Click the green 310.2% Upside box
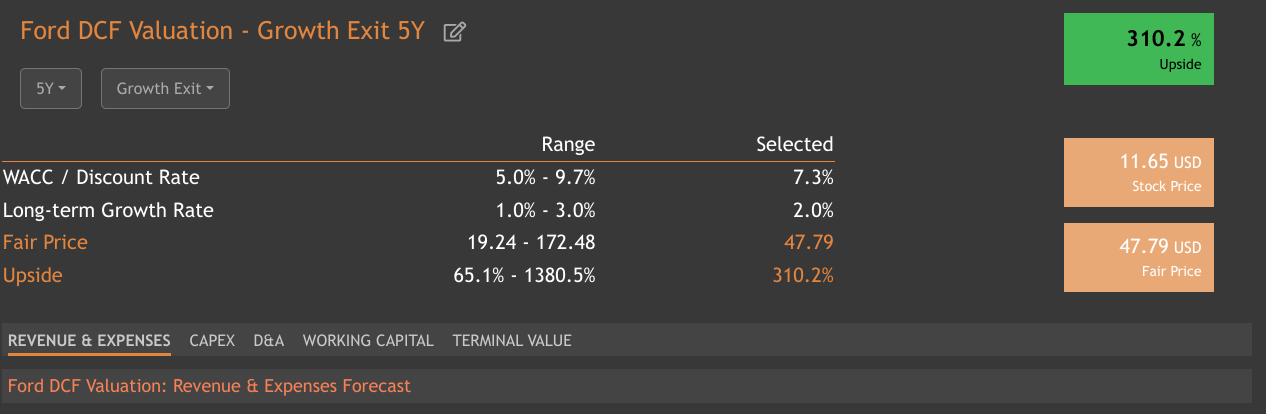Image resolution: width=1266 pixels, height=414 pixels. [1139, 49]
